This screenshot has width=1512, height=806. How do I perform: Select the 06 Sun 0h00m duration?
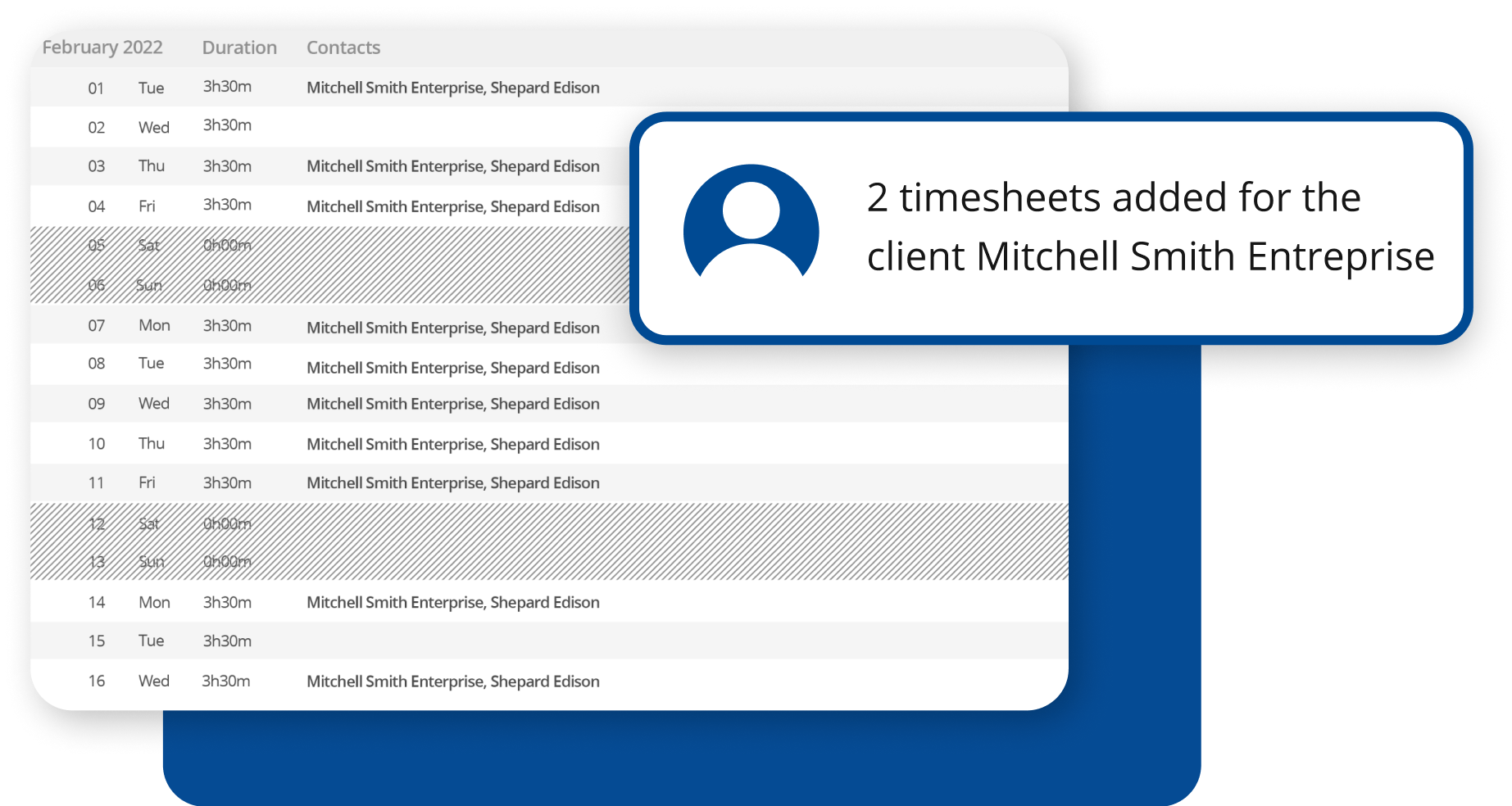click(x=227, y=285)
